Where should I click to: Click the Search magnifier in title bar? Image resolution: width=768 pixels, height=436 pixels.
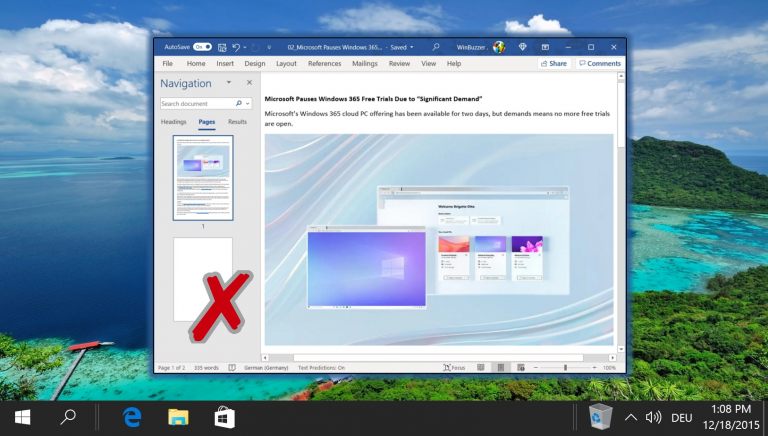pos(435,47)
